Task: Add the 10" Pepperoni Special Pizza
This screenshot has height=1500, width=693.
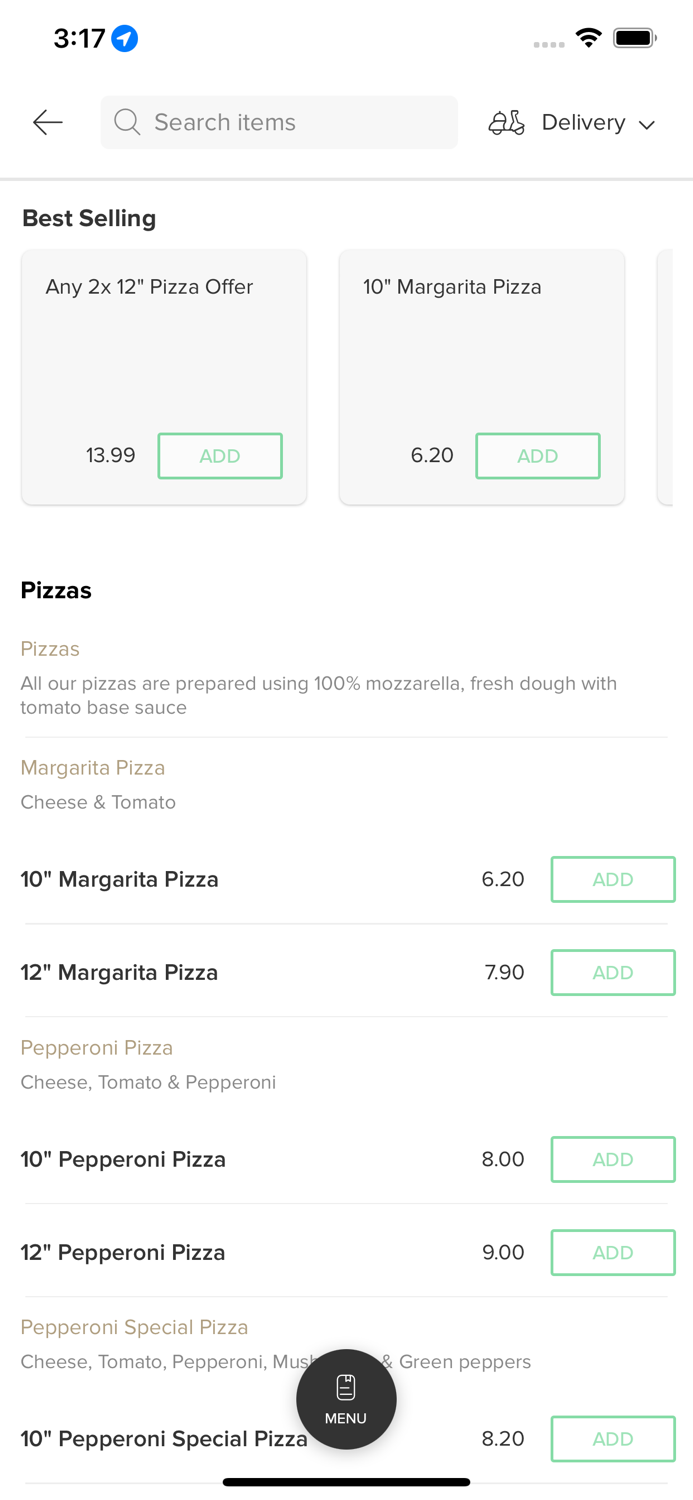Action: (x=612, y=1439)
